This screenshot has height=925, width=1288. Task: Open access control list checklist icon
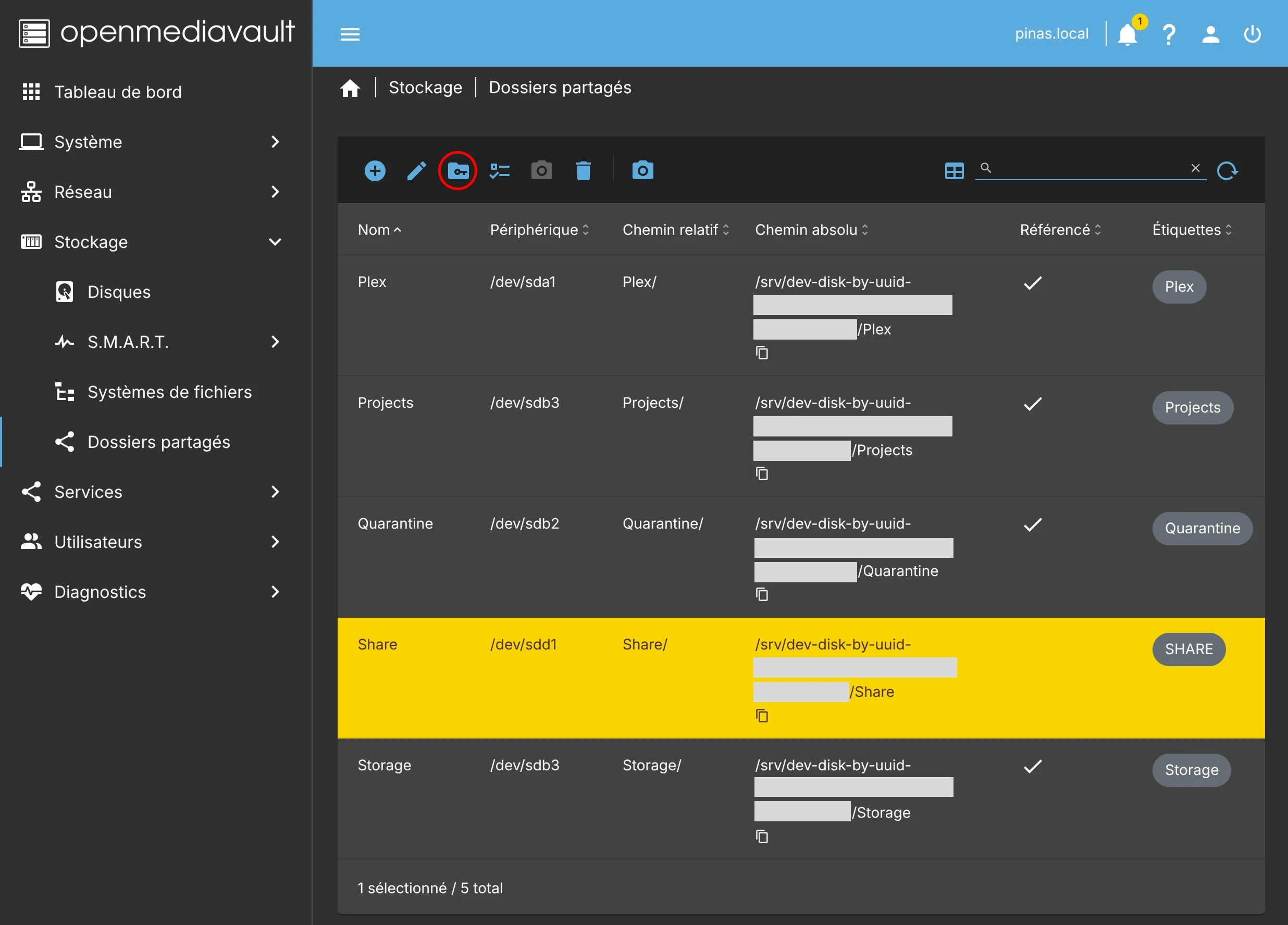(500, 171)
